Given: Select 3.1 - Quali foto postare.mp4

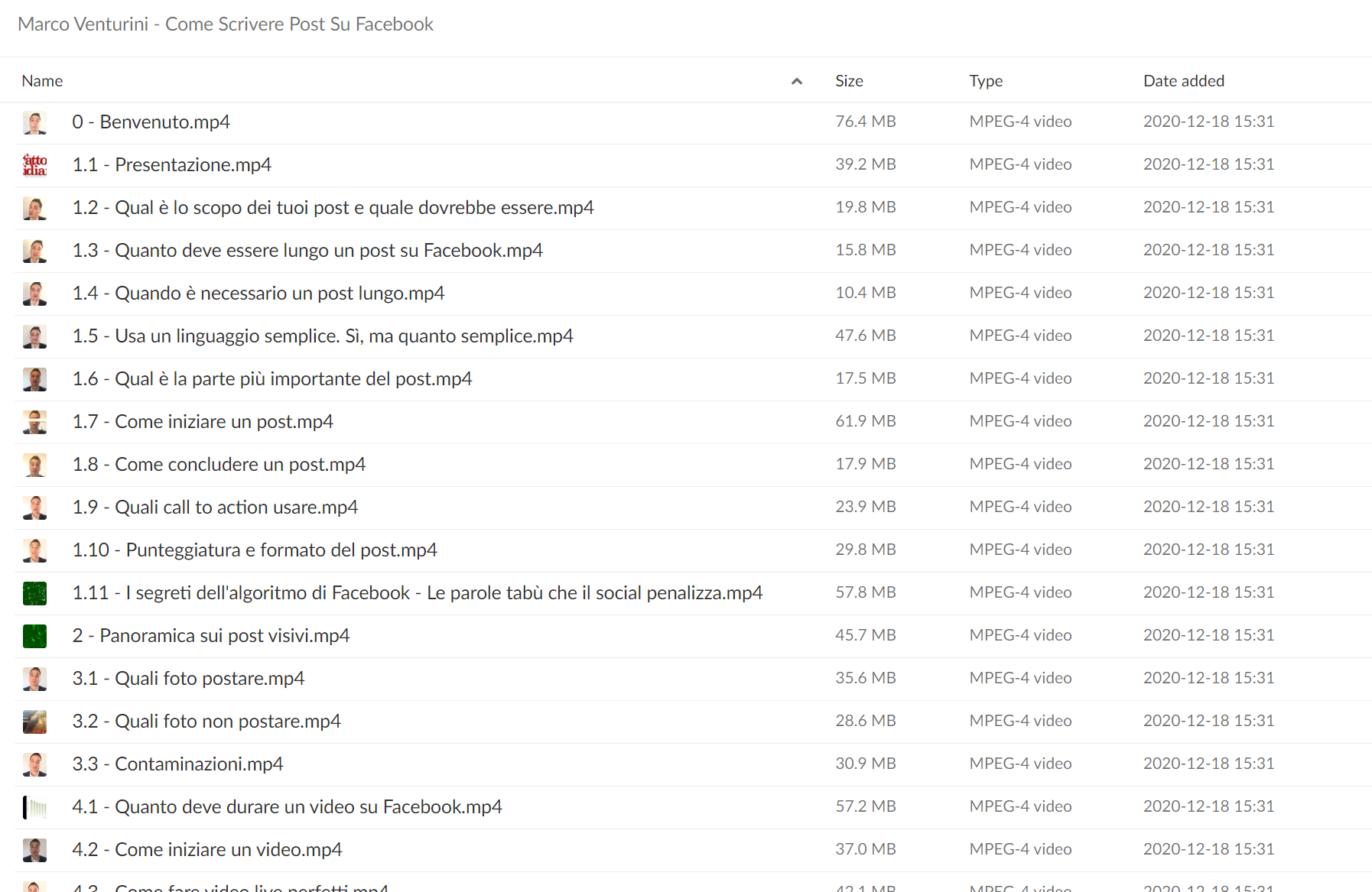Looking at the screenshot, I should click(x=188, y=679).
